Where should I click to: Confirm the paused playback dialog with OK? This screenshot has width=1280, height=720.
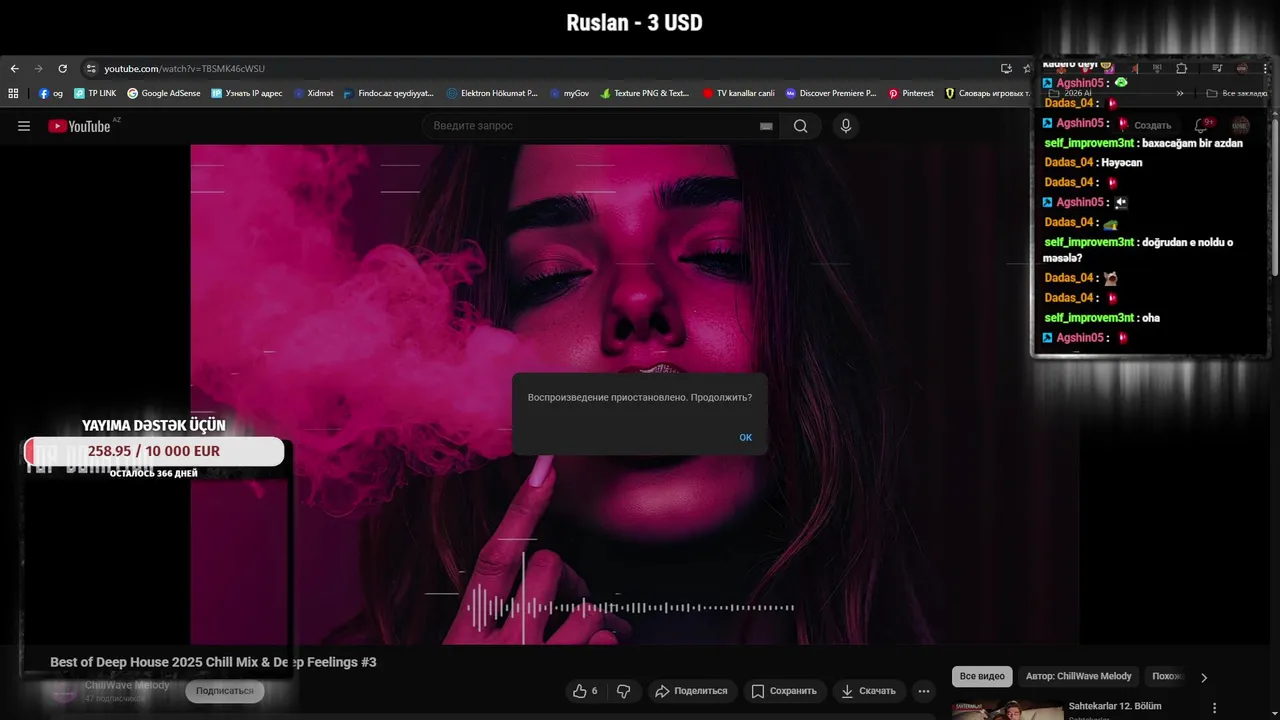point(745,437)
